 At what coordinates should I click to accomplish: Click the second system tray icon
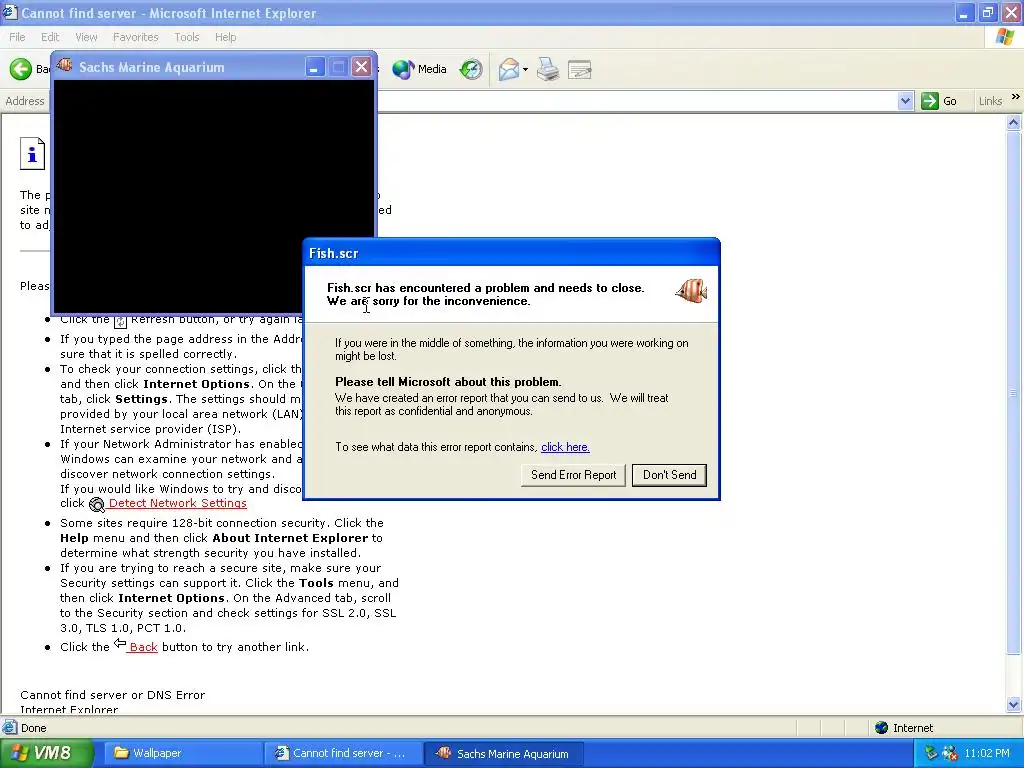click(950, 753)
